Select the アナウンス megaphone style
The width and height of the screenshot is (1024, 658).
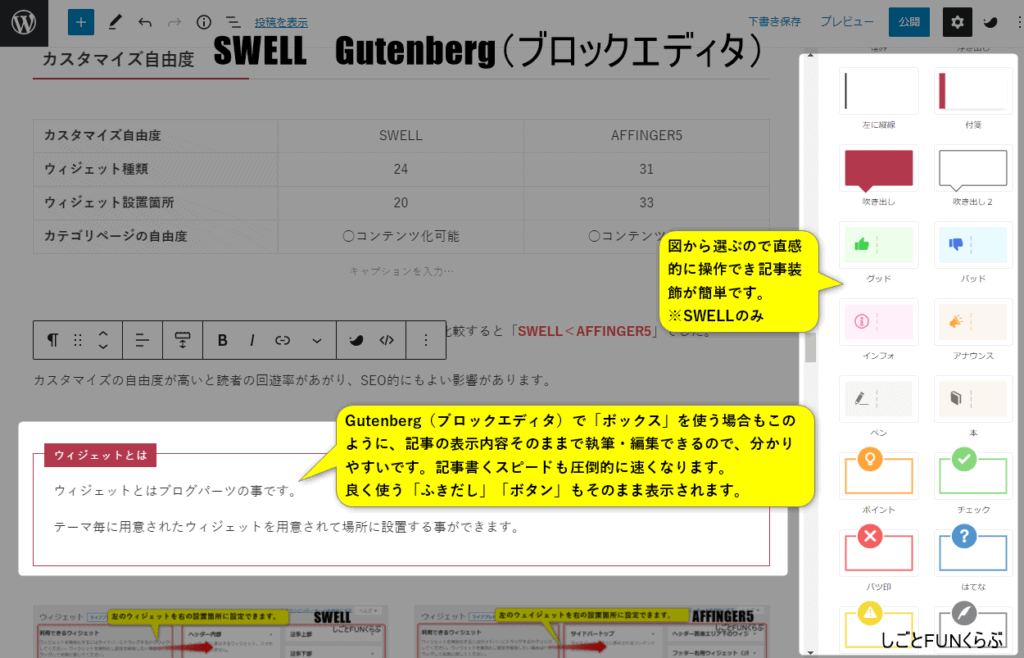point(973,322)
